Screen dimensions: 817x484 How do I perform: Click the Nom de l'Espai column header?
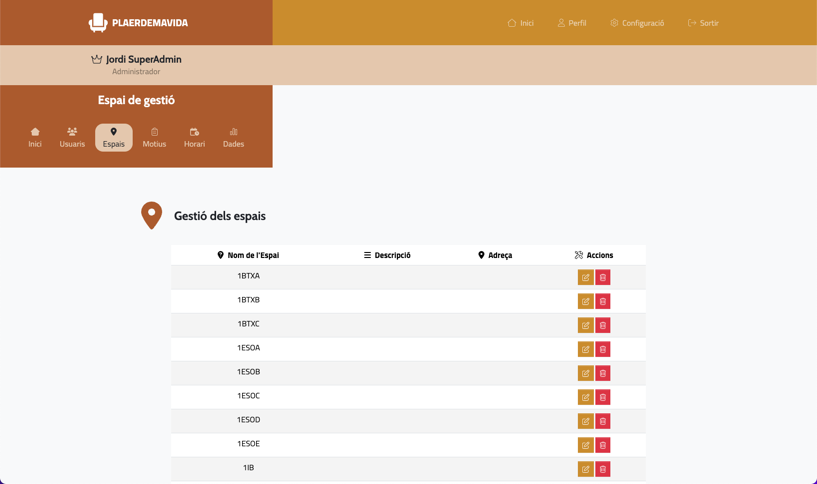tap(248, 255)
